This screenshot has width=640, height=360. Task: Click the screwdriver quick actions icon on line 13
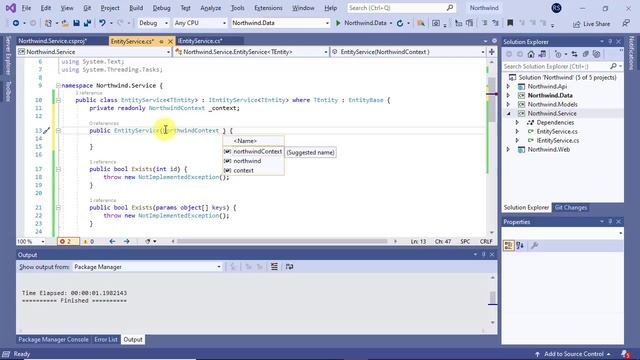pyautogui.click(x=46, y=131)
